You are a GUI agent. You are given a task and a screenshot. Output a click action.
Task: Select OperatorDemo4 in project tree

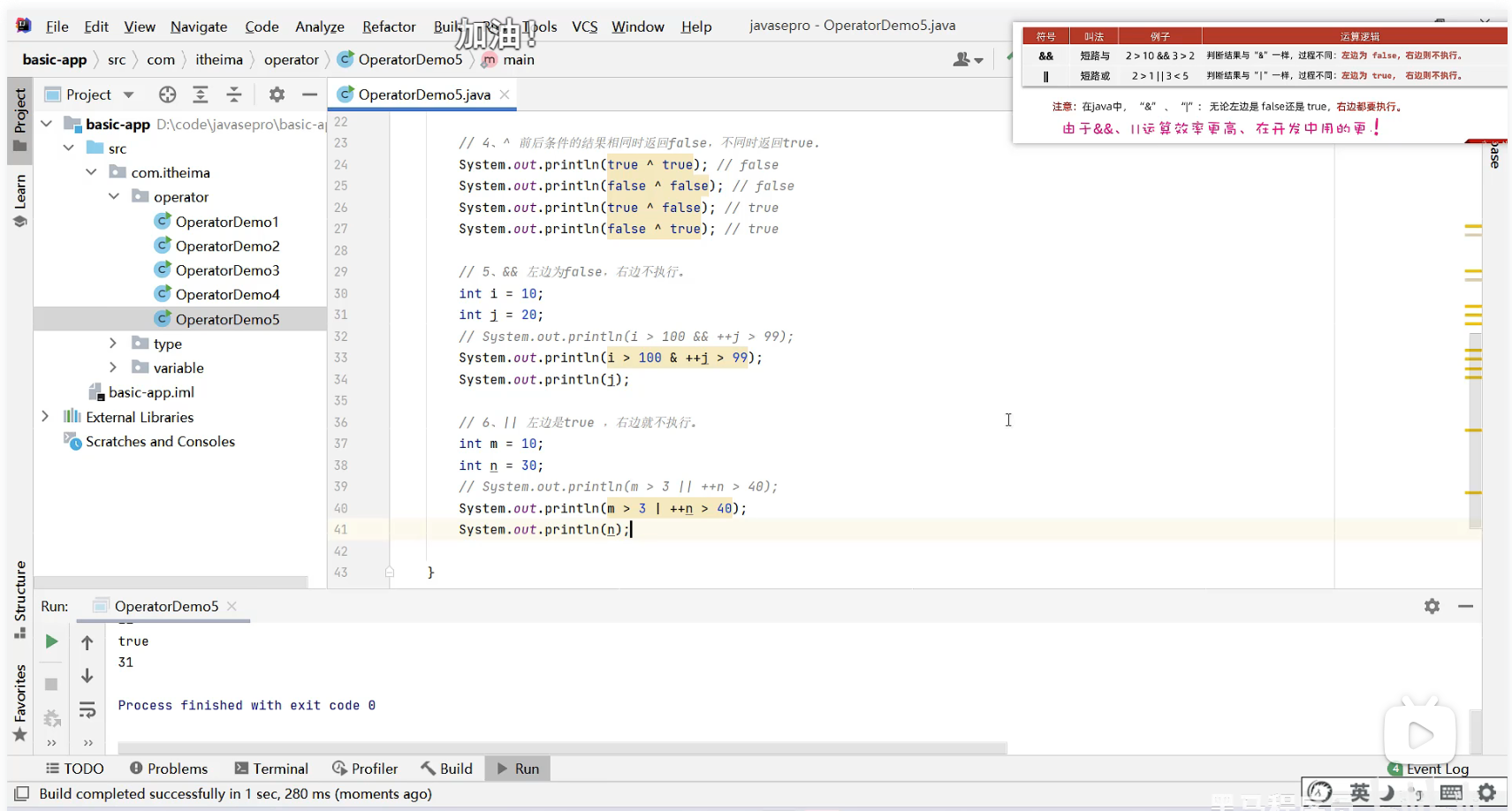[217, 294]
